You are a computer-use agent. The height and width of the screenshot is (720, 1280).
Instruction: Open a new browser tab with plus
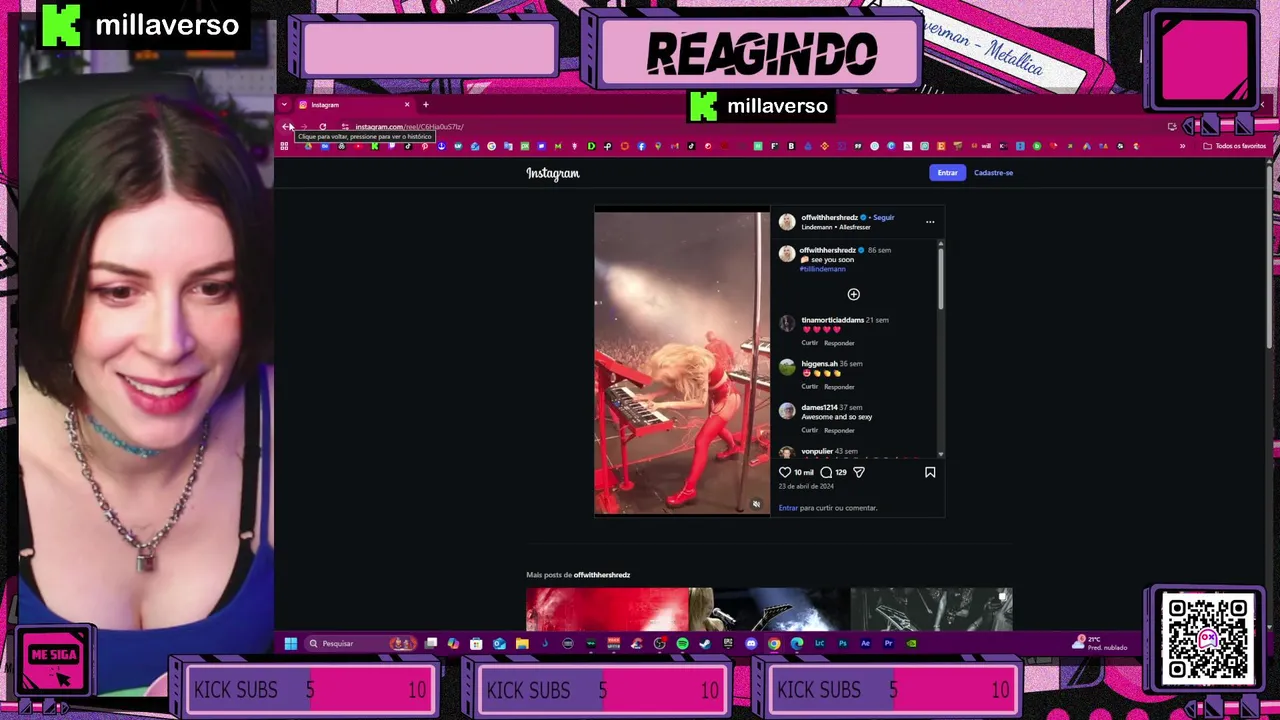pos(425,105)
